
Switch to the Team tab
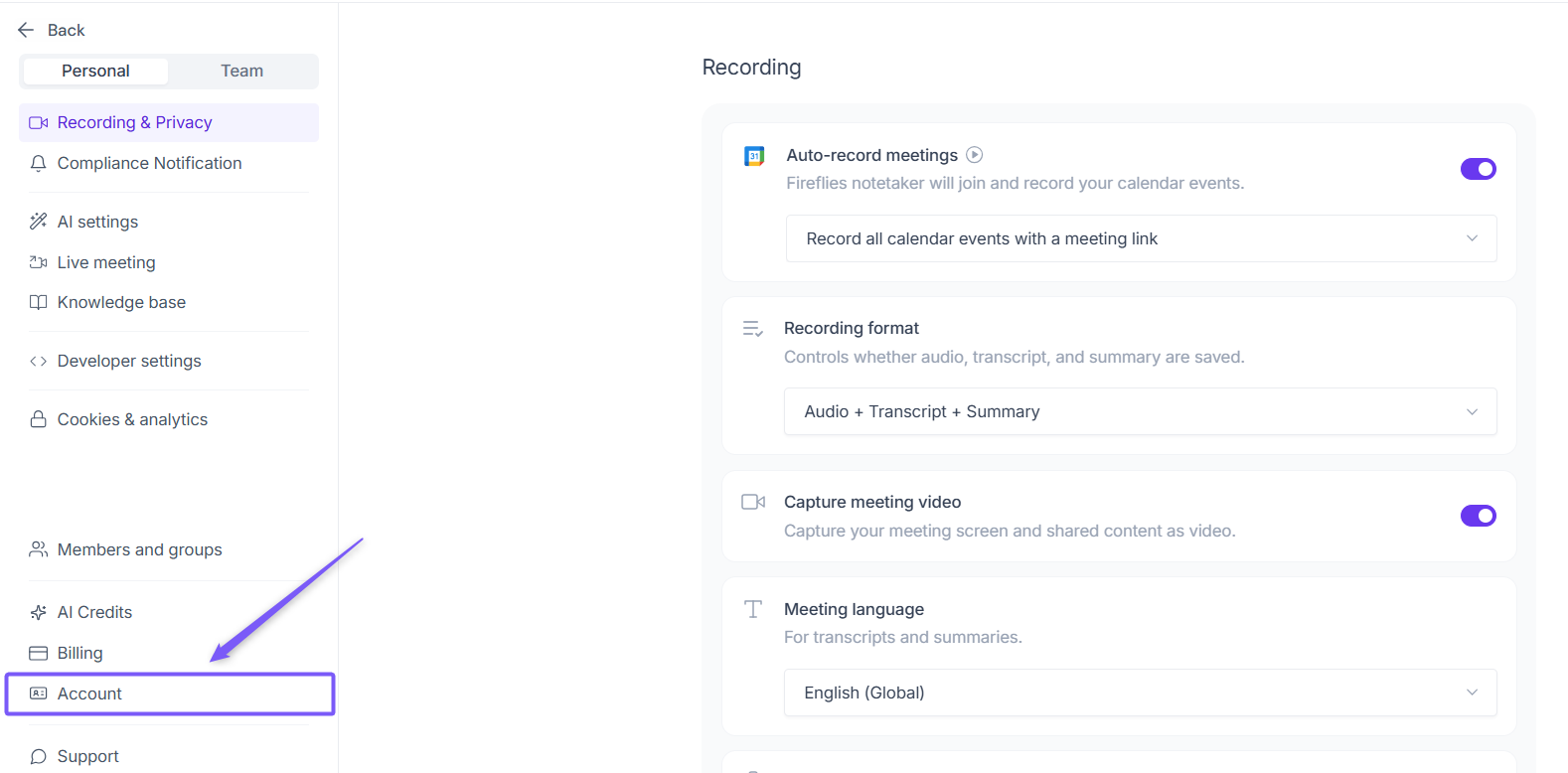coord(242,71)
